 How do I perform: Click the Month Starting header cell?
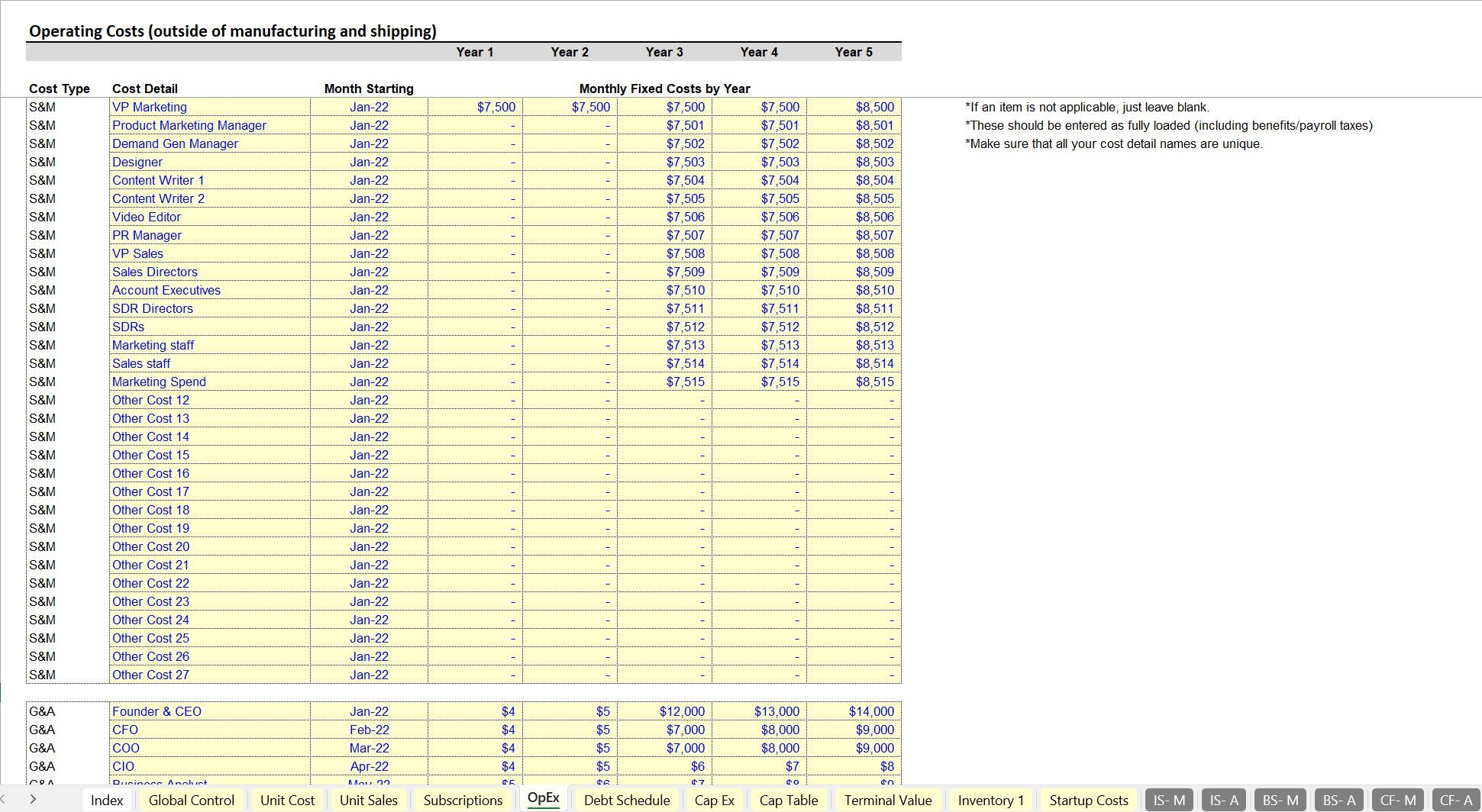pyautogui.click(x=369, y=89)
